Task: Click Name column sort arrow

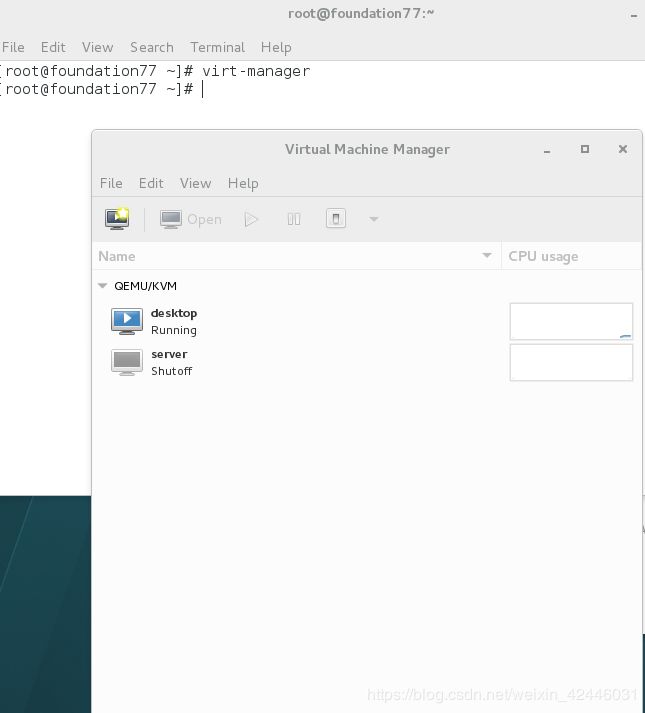Action: click(x=487, y=256)
